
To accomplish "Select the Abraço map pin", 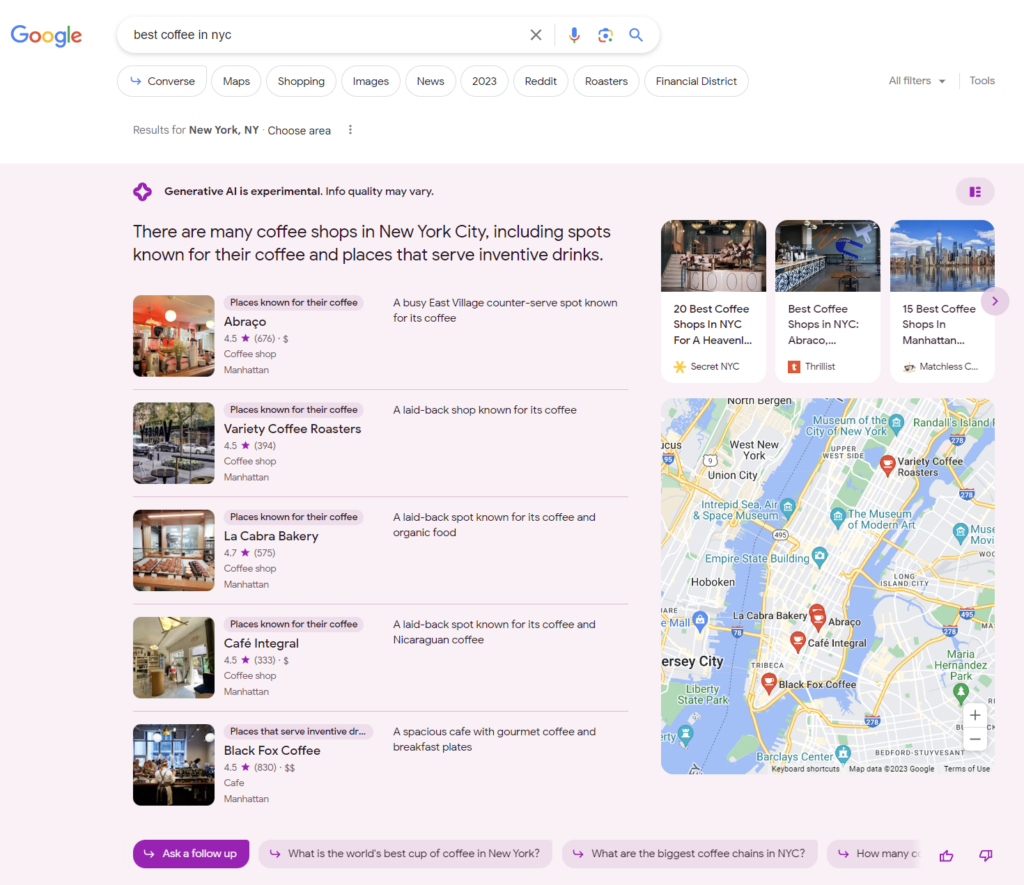I will click(x=819, y=621).
